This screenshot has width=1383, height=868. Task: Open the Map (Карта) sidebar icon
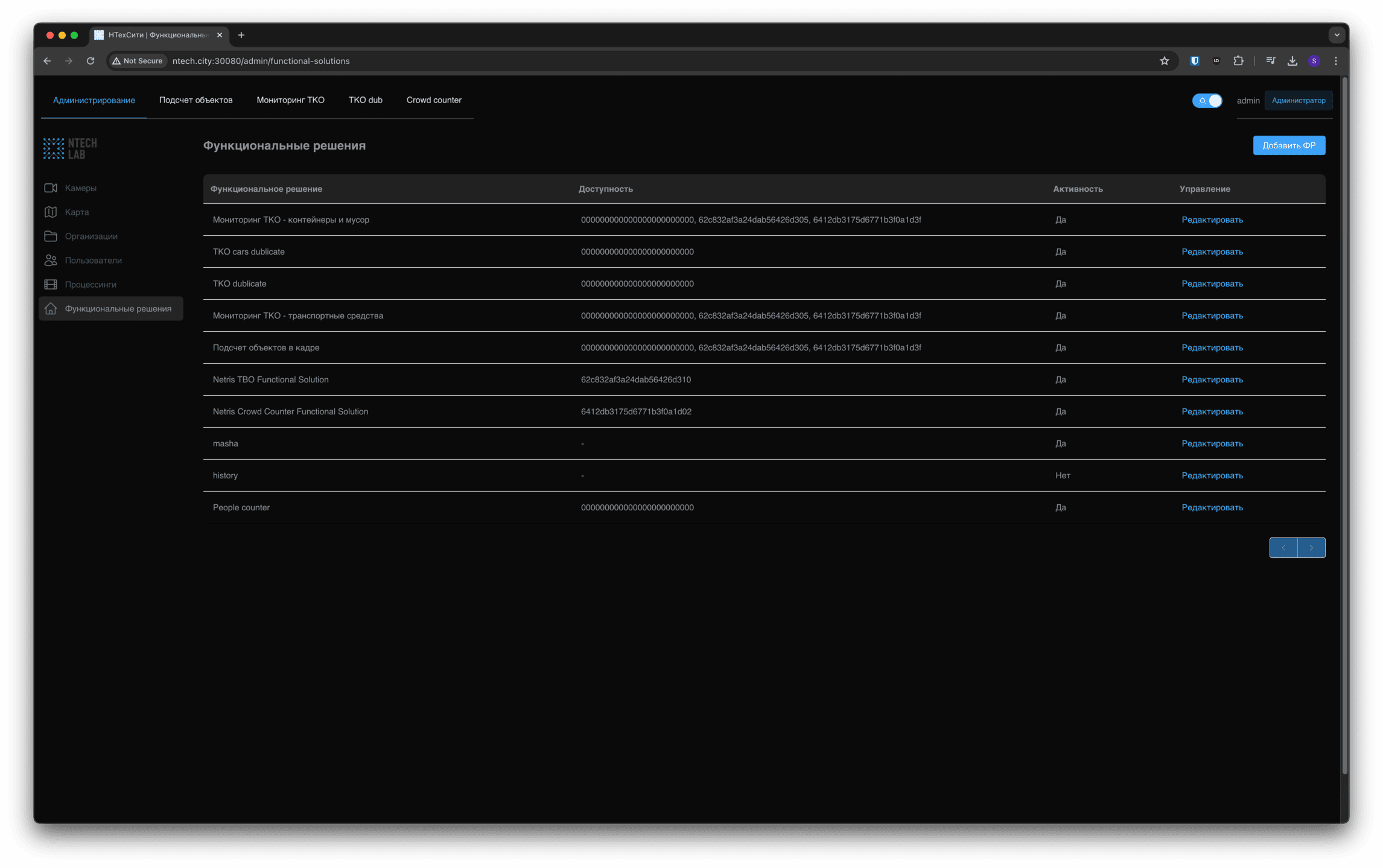51,212
